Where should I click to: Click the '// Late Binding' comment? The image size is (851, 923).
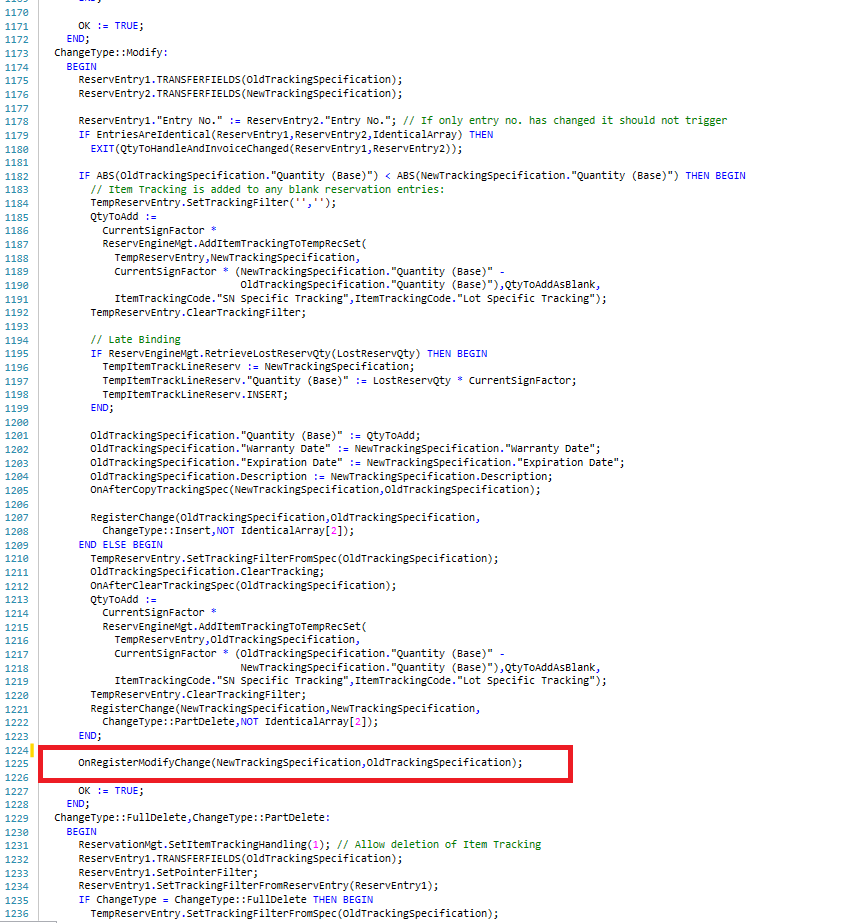point(135,340)
